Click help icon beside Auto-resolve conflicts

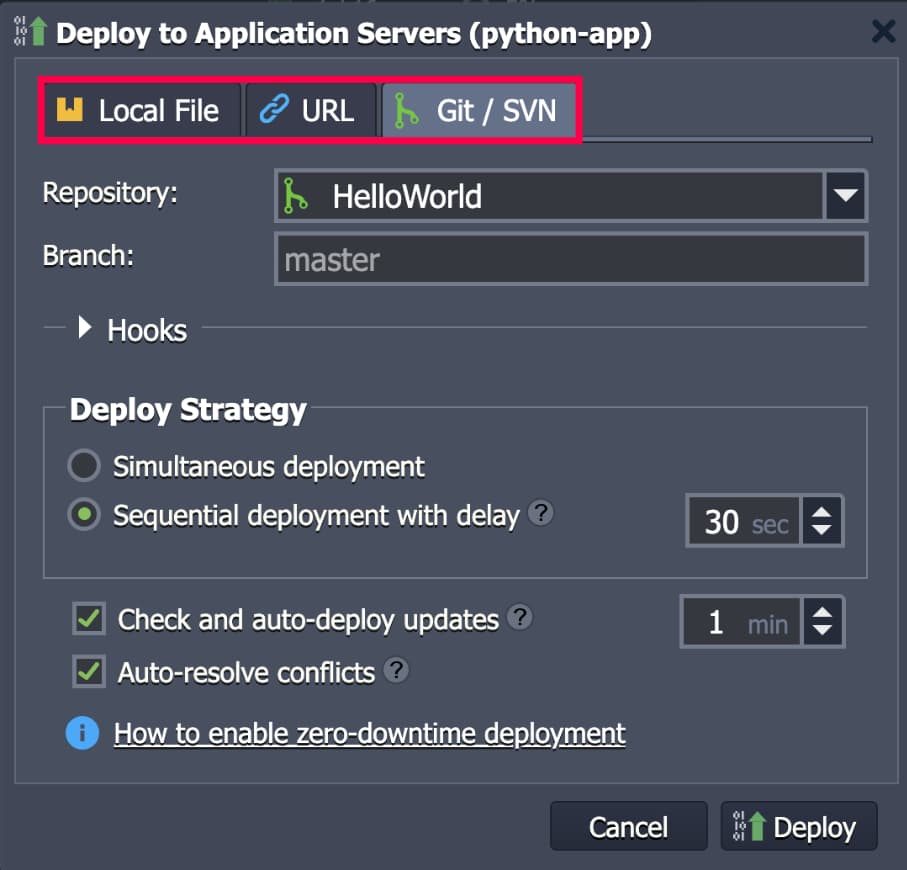(x=397, y=670)
